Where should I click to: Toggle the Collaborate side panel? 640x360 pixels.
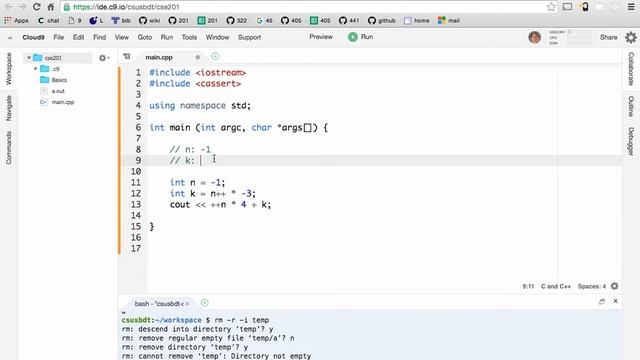click(631, 69)
